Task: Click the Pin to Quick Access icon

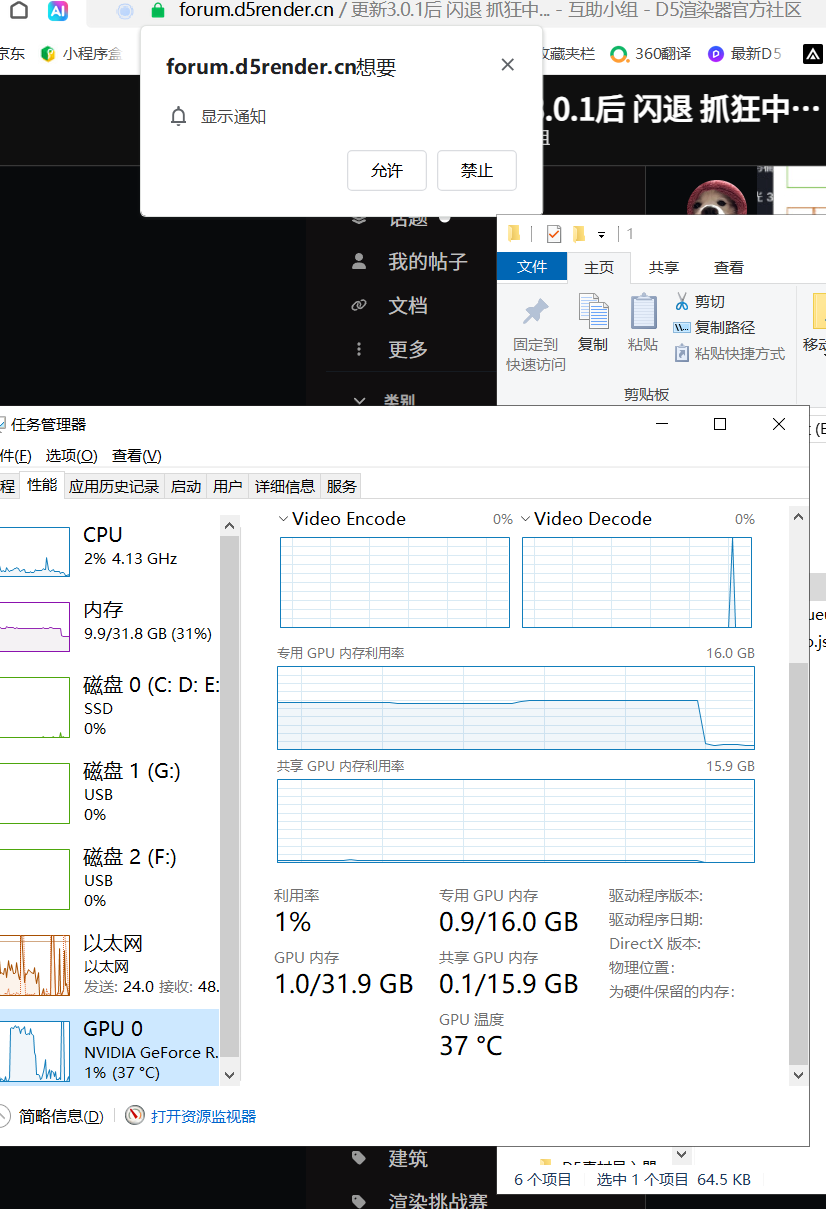Action: (x=536, y=313)
